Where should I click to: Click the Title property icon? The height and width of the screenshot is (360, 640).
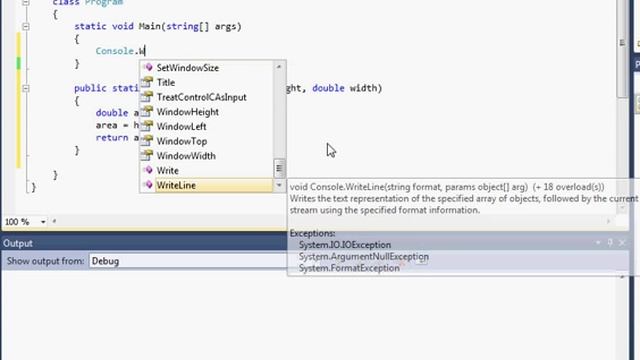point(147,82)
